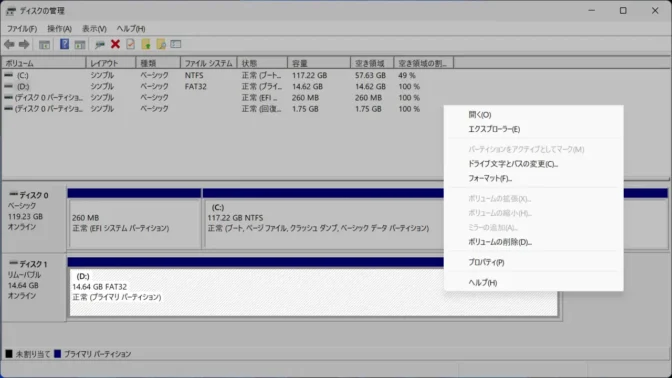The width and height of the screenshot is (672, 378).
Task: Click the folder with magnifier icon
Action: 161,44
